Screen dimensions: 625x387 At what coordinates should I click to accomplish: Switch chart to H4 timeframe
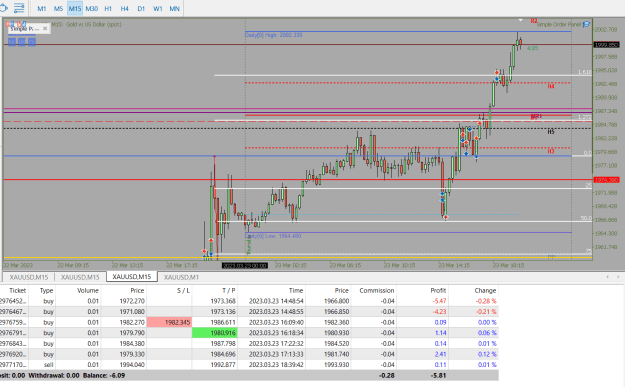point(125,8)
